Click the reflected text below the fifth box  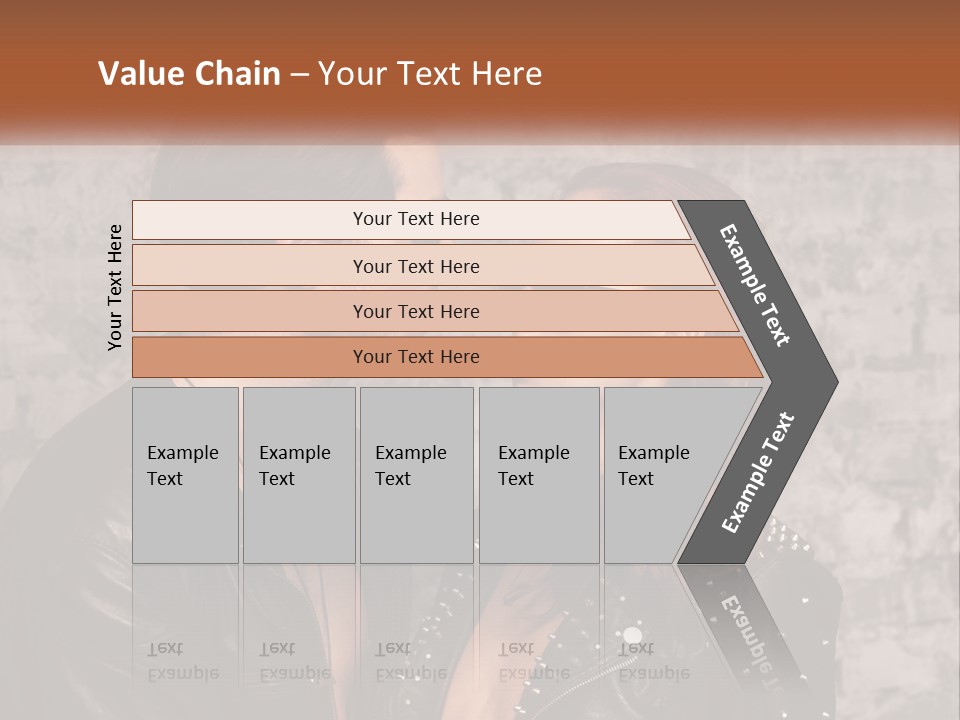tap(654, 660)
